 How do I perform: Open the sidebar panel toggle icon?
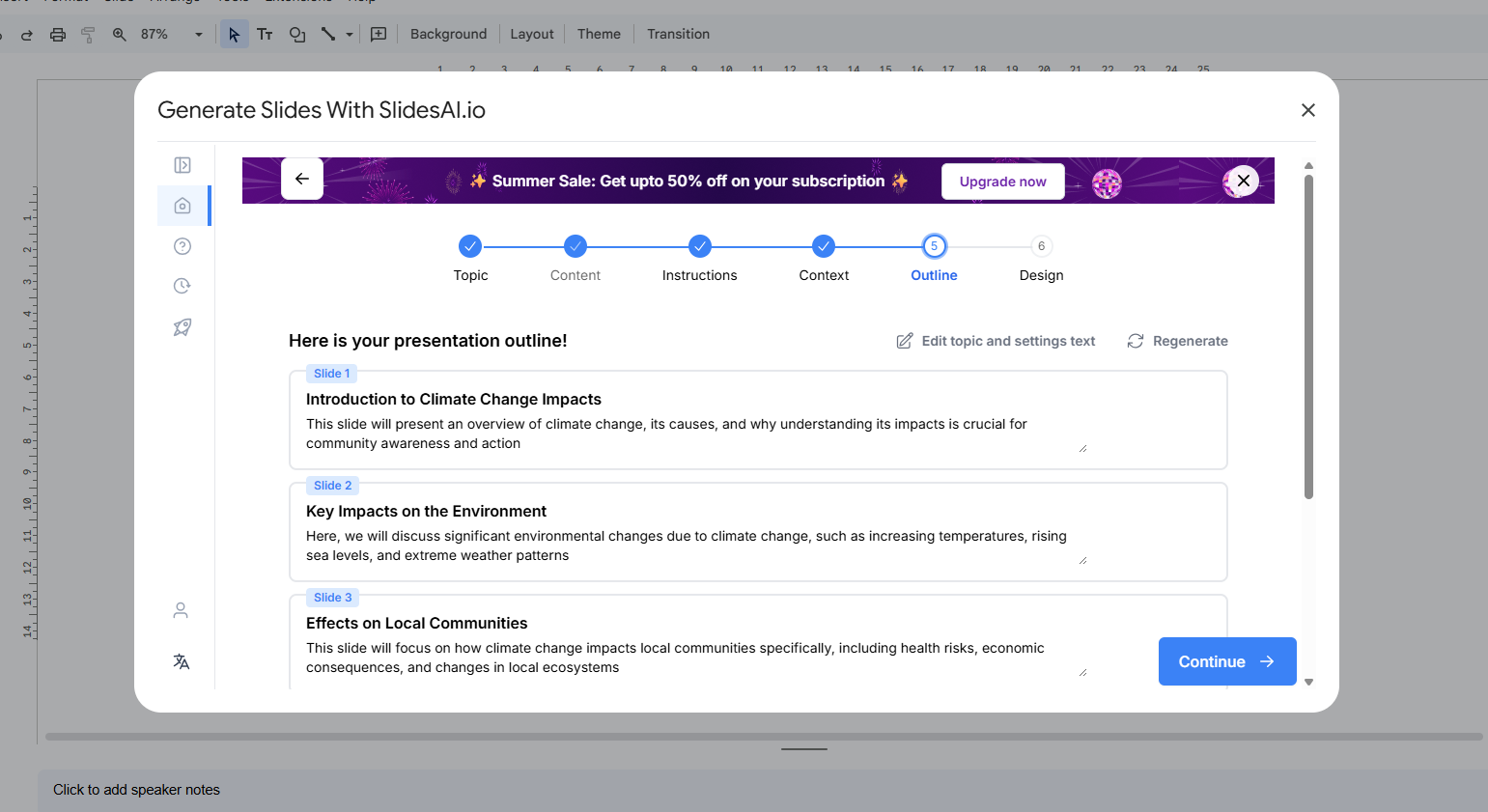(x=182, y=165)
